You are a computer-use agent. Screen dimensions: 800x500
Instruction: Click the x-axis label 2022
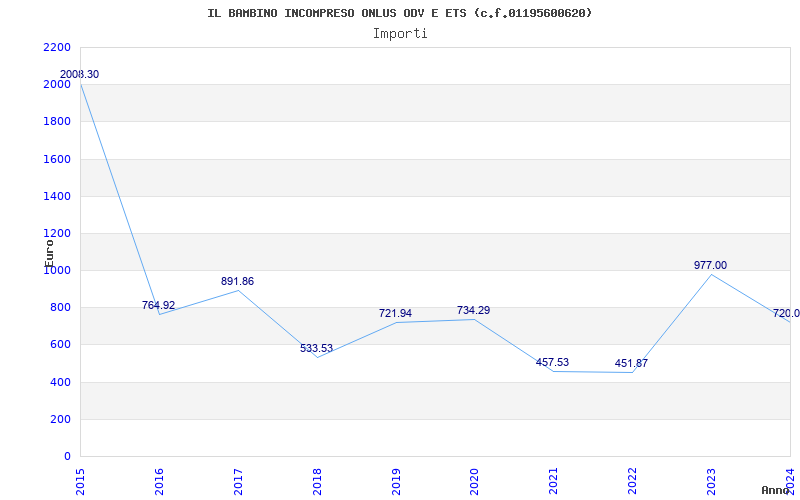tap(632, 481)
